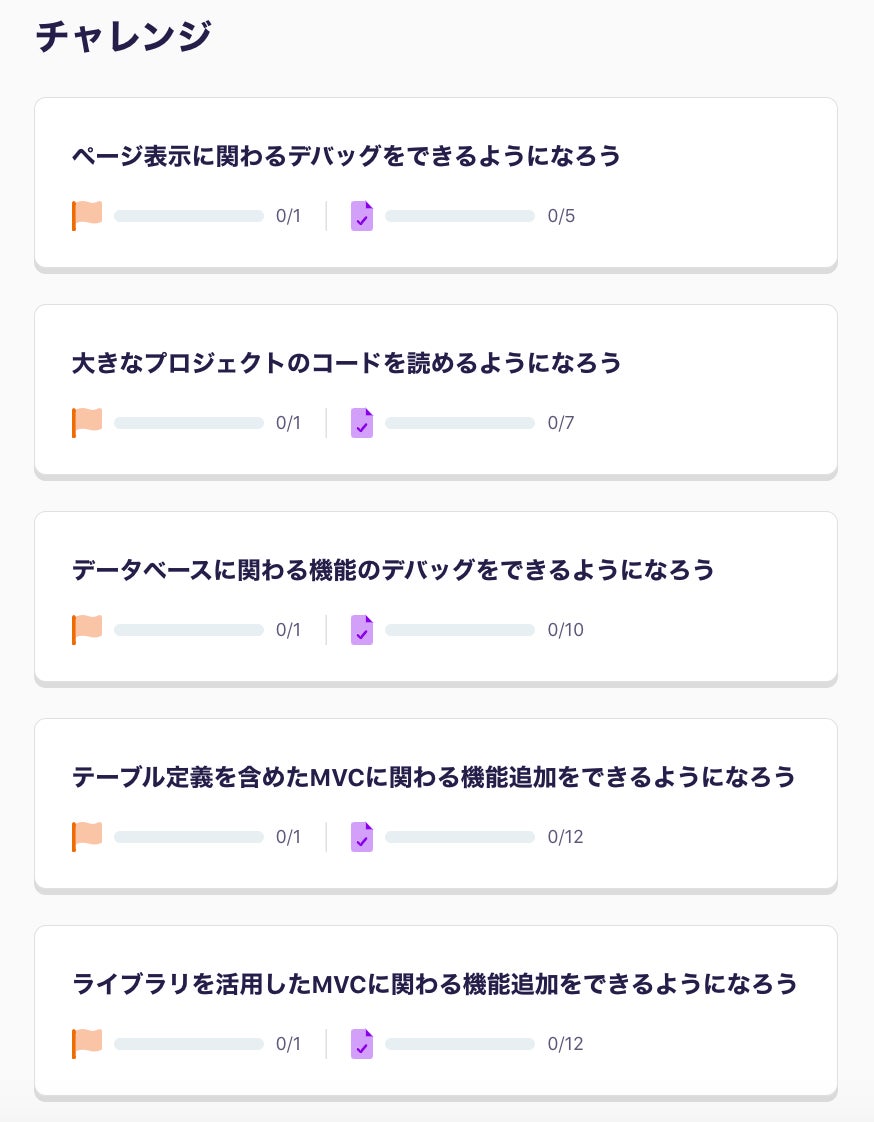
Task: Click the 0/1 flag progress bar in テーブル定義 card
Action: coord(189,837)
